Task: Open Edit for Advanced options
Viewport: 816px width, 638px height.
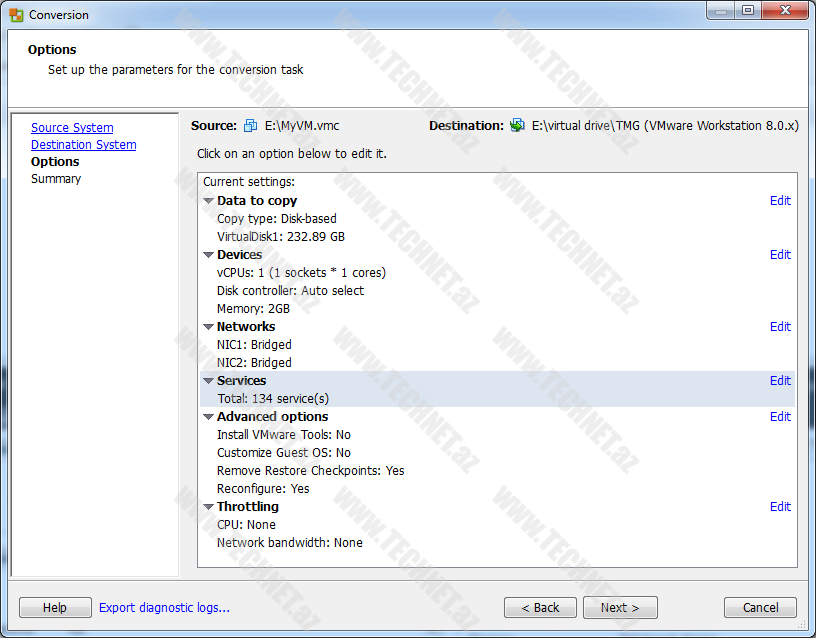Action: click(780, 417)
